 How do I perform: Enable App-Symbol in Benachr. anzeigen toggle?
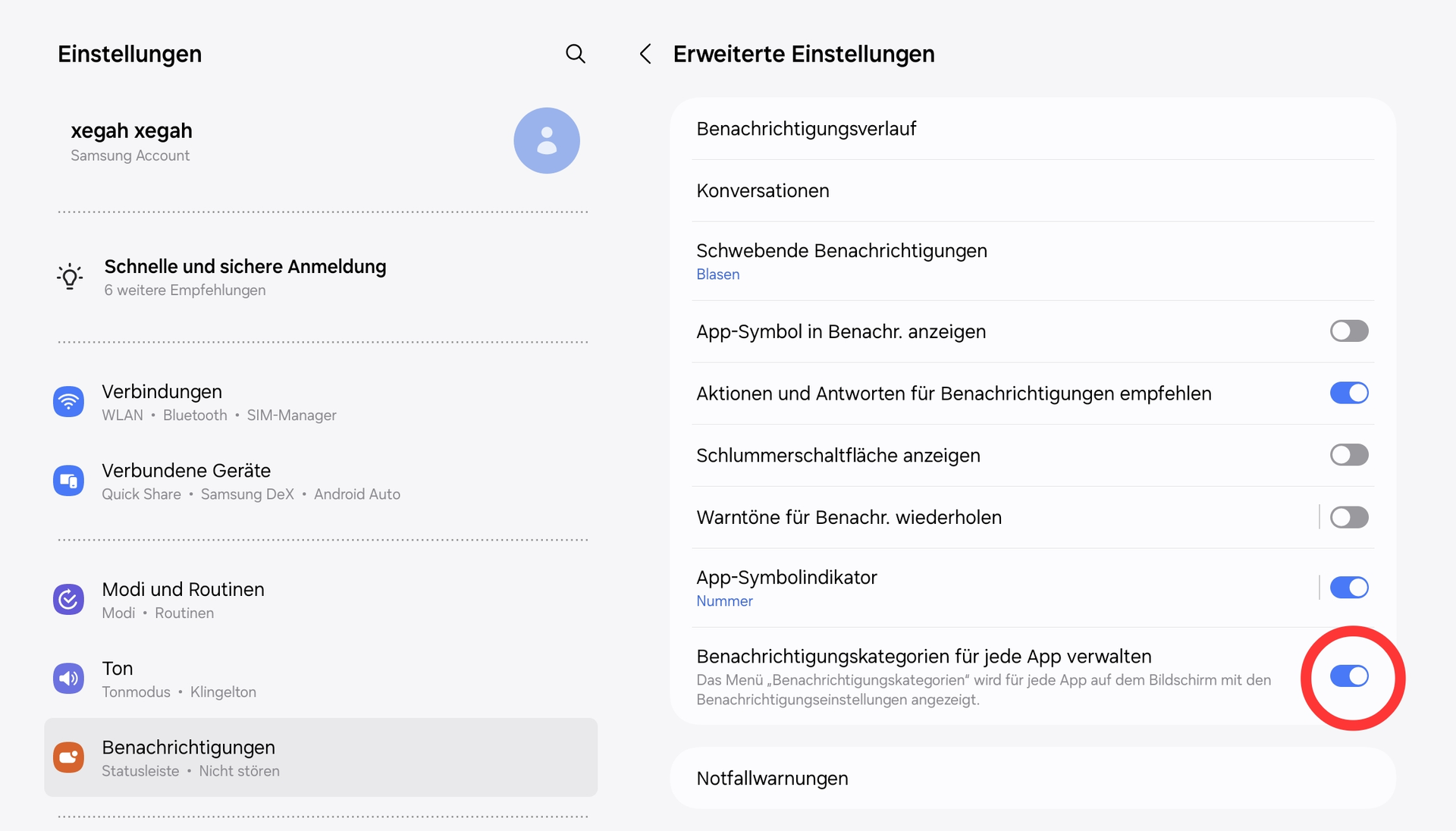click(1348, 331)
